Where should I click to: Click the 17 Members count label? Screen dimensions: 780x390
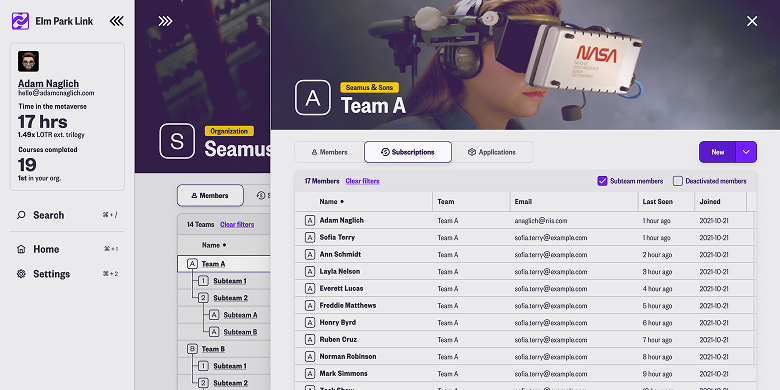[x=322, y=181]
